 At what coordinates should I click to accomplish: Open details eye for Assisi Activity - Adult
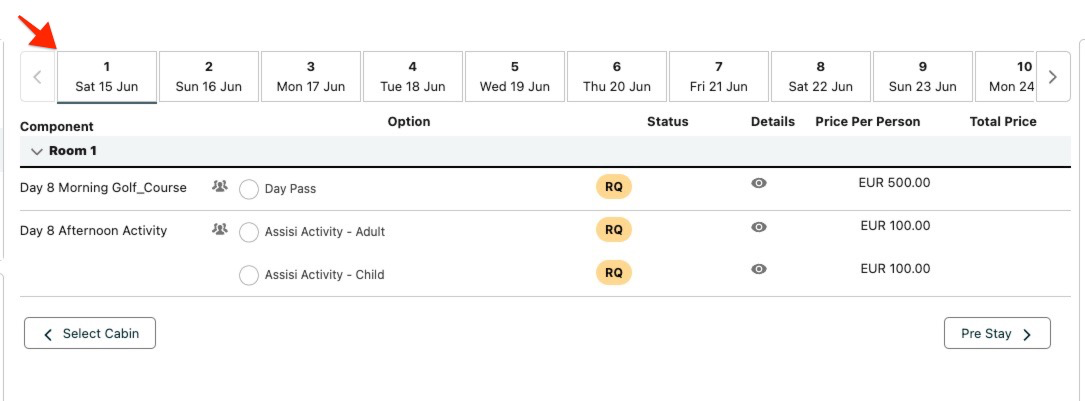pos(759,227)
